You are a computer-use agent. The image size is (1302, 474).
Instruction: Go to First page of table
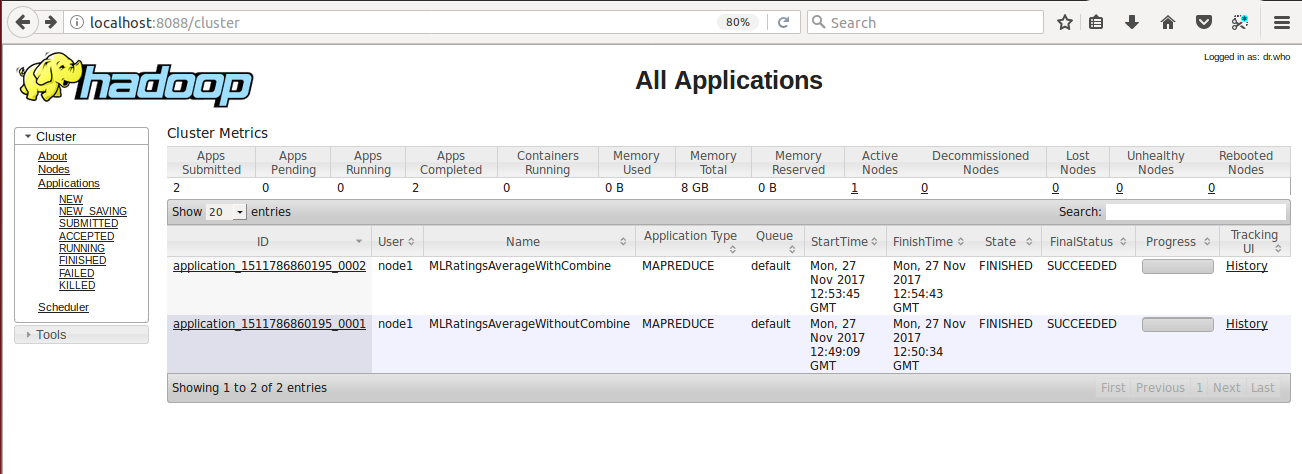[1113, 388]
